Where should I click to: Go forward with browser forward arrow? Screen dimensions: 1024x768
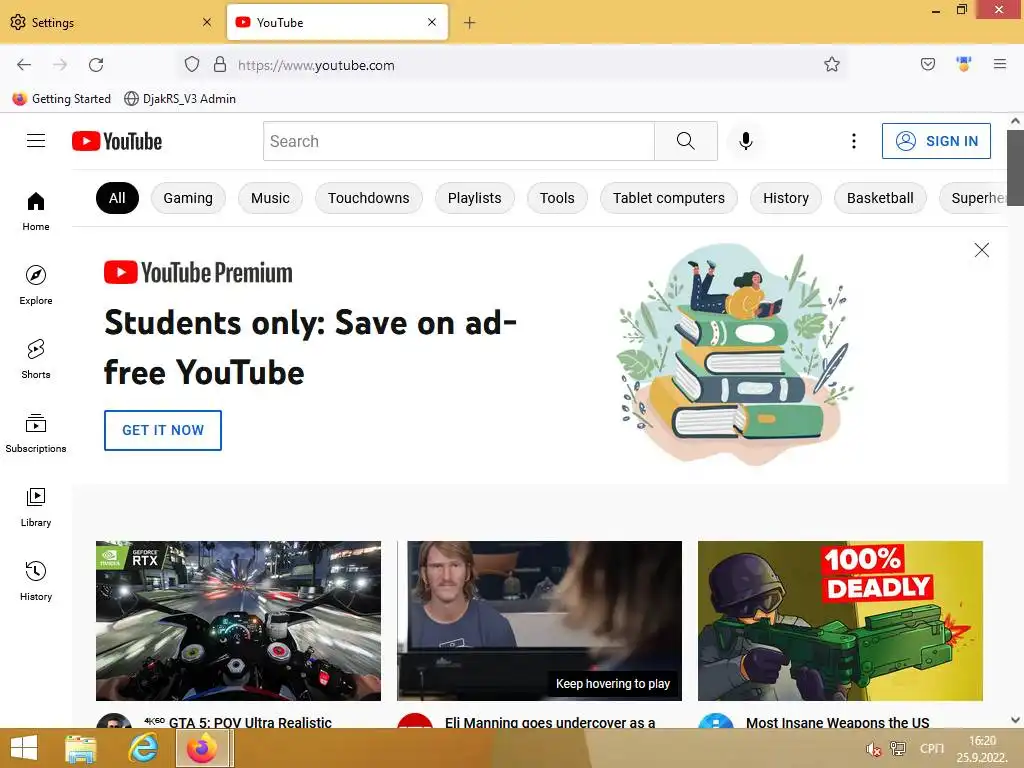[x=60, y=65]
